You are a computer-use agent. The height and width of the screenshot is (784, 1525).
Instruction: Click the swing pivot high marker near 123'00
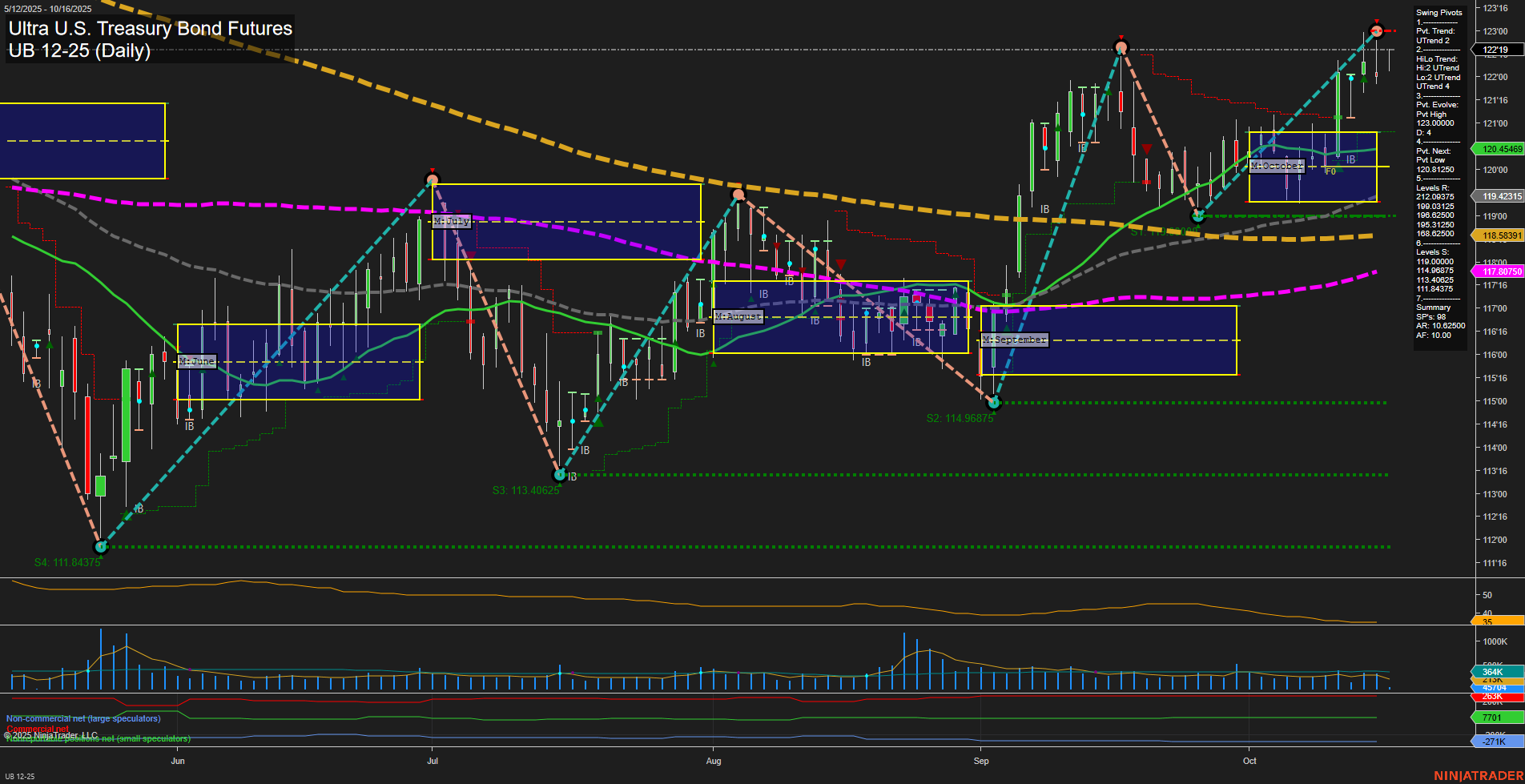pos(1376,31)
